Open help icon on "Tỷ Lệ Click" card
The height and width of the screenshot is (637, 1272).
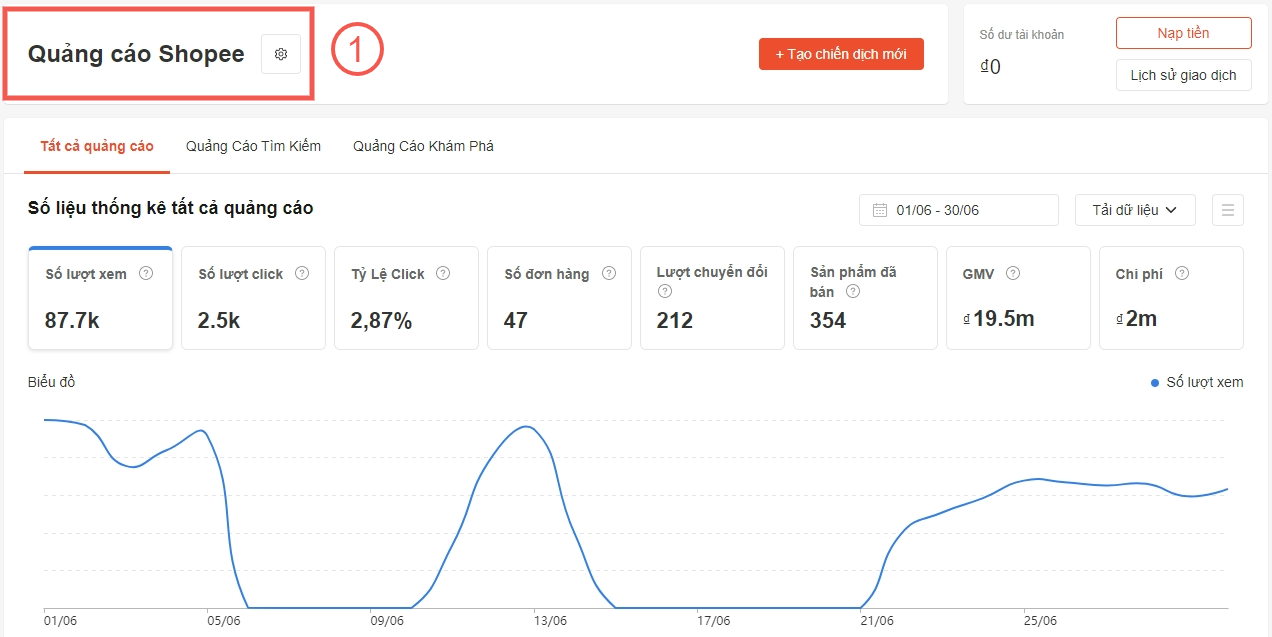point(442,272)
